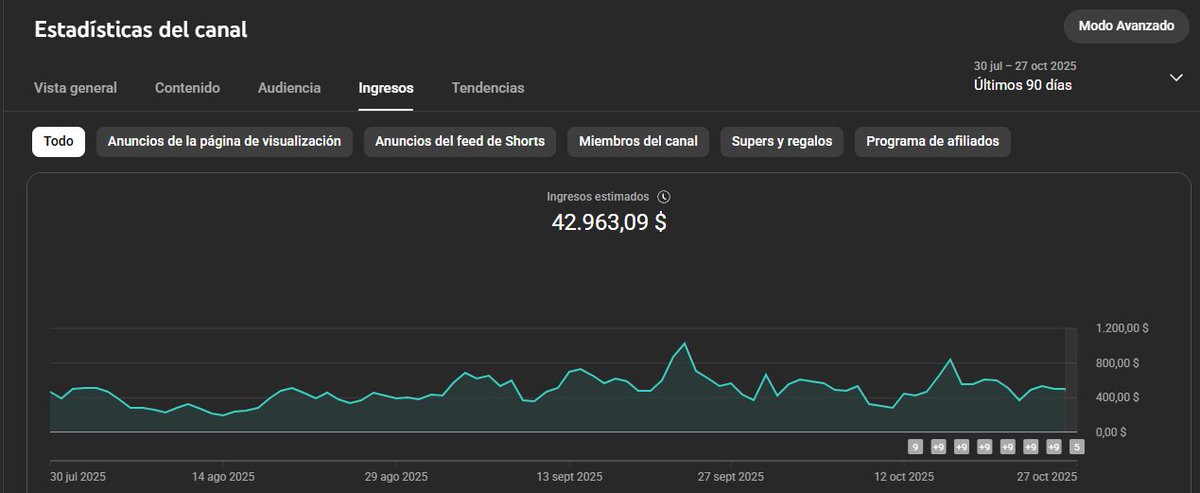Click the 42.963,09 $ revenue total
The height and width of the screenshot is (493, 1200).
pyautogui.click(x=609, y=222)
